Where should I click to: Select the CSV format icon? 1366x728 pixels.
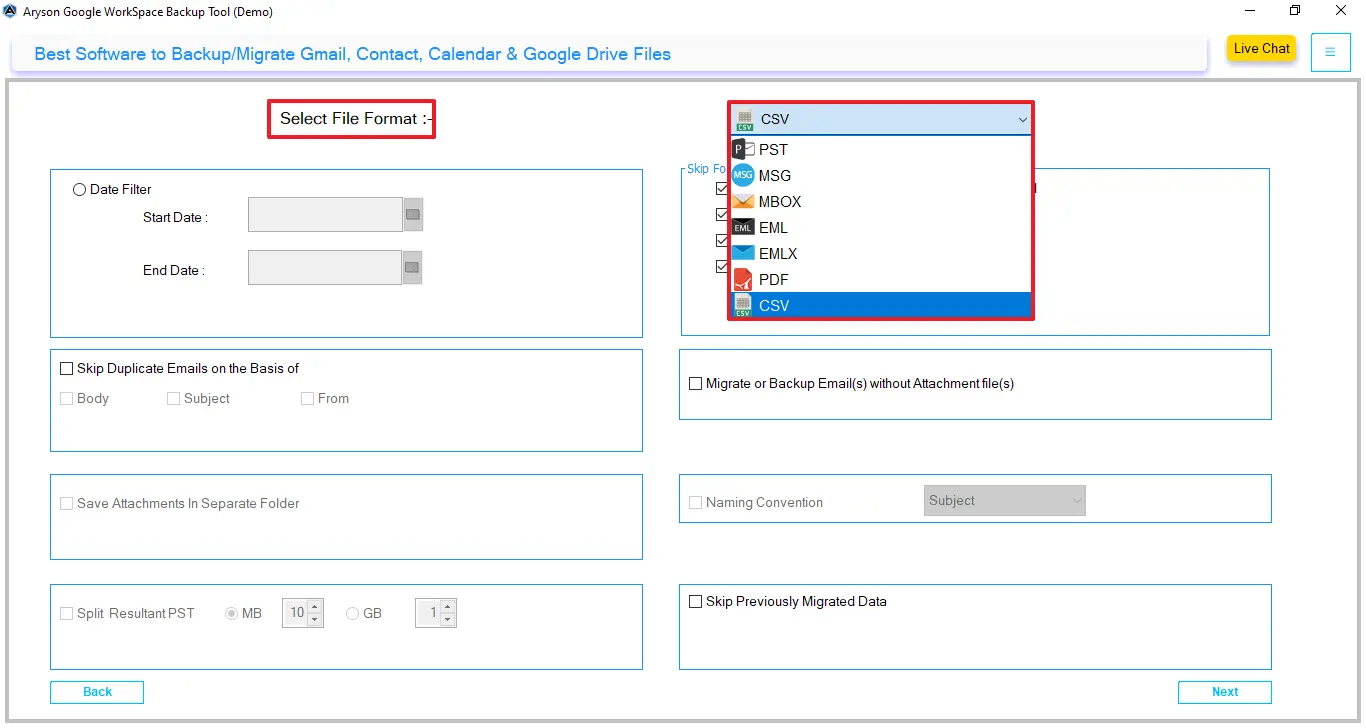(x=742, y=305)
